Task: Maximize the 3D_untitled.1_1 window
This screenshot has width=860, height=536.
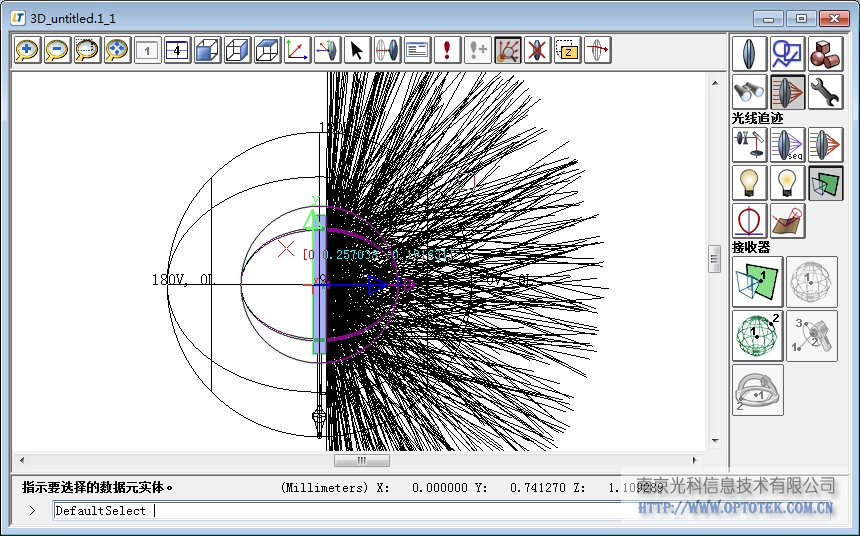Action: point(801,19)
